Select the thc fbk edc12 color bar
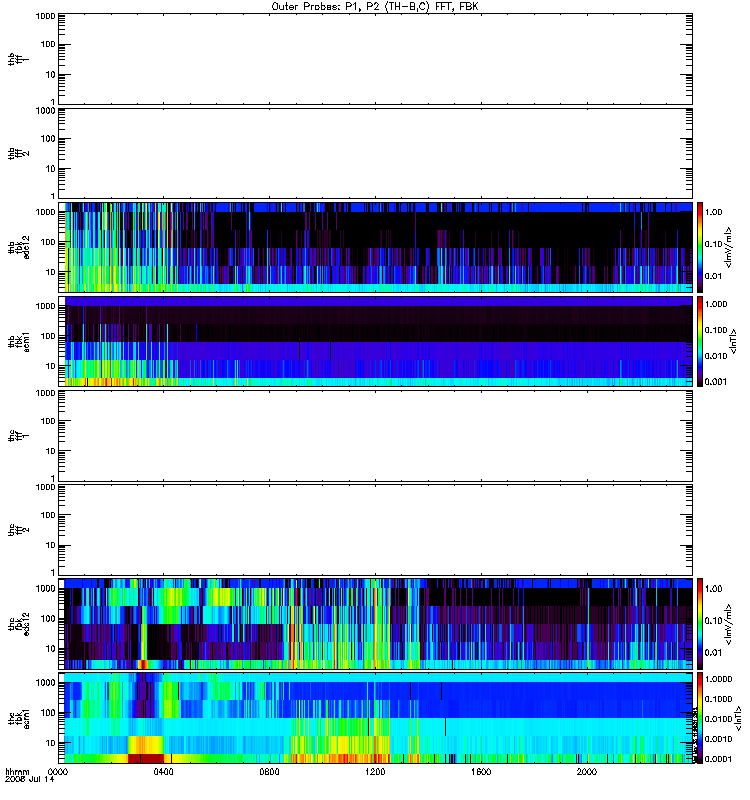 click(700, 623)
